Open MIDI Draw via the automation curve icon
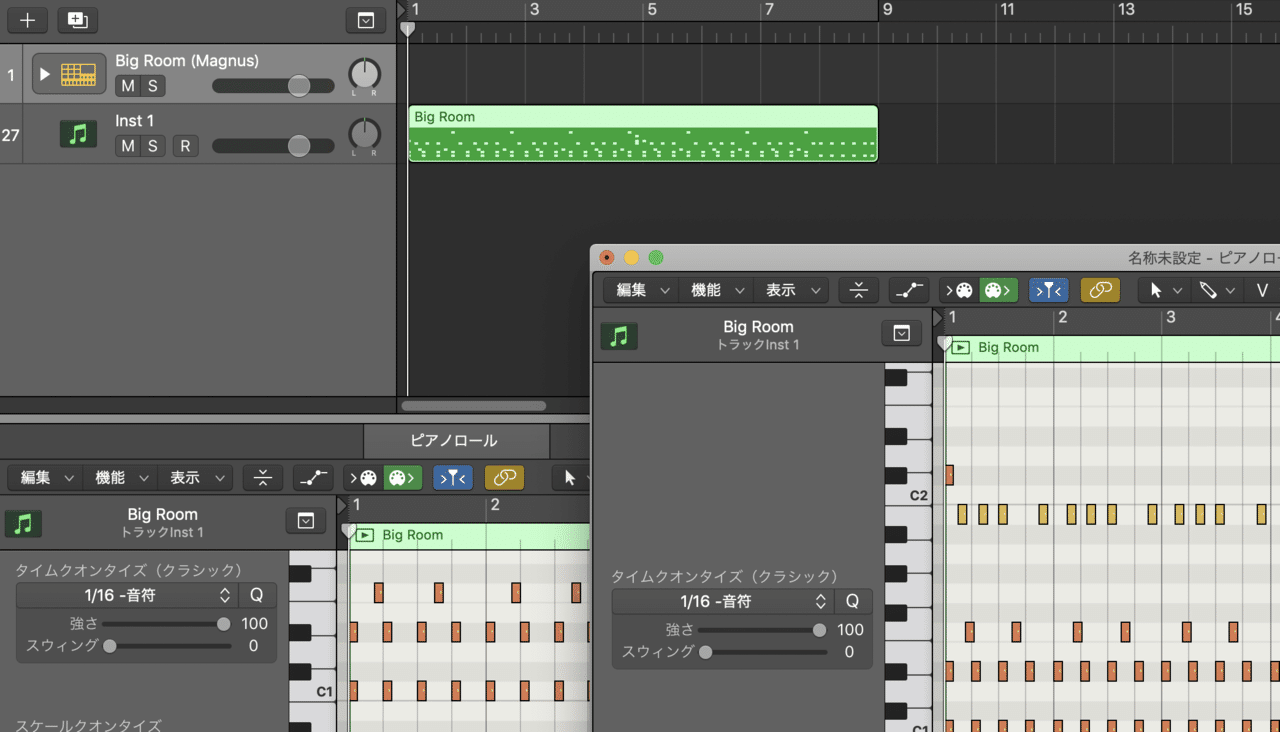Screen dimensions: 1280x732 tap(908, 290)
